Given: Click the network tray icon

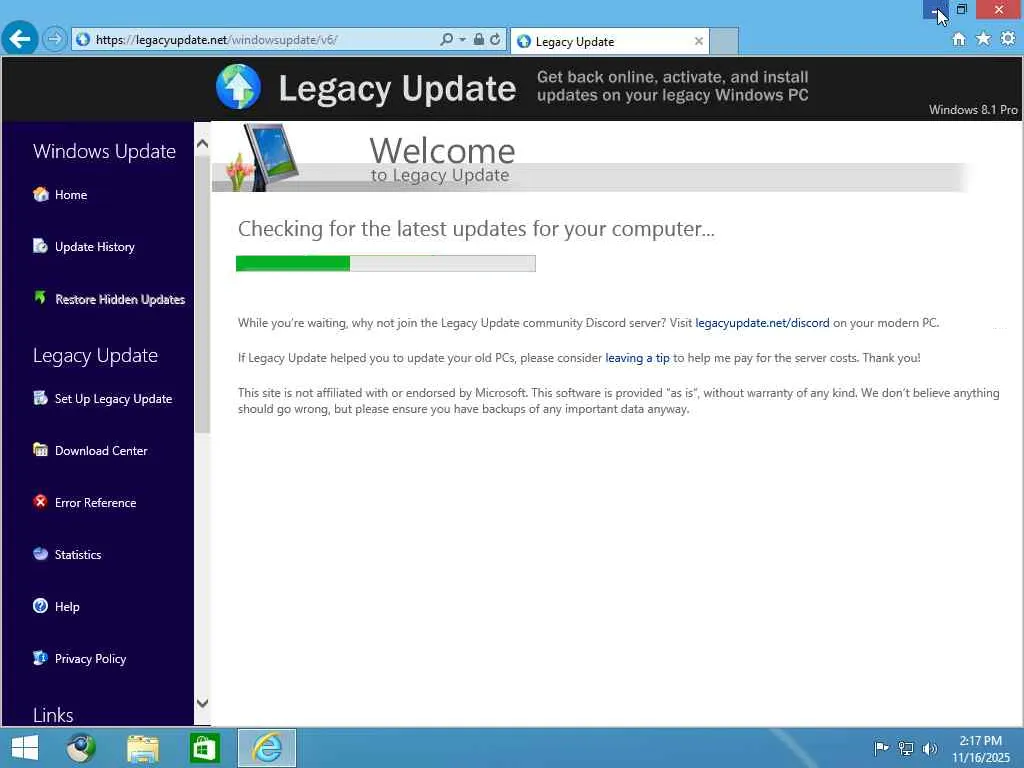Looking at the screenshot, I should 906,748.
